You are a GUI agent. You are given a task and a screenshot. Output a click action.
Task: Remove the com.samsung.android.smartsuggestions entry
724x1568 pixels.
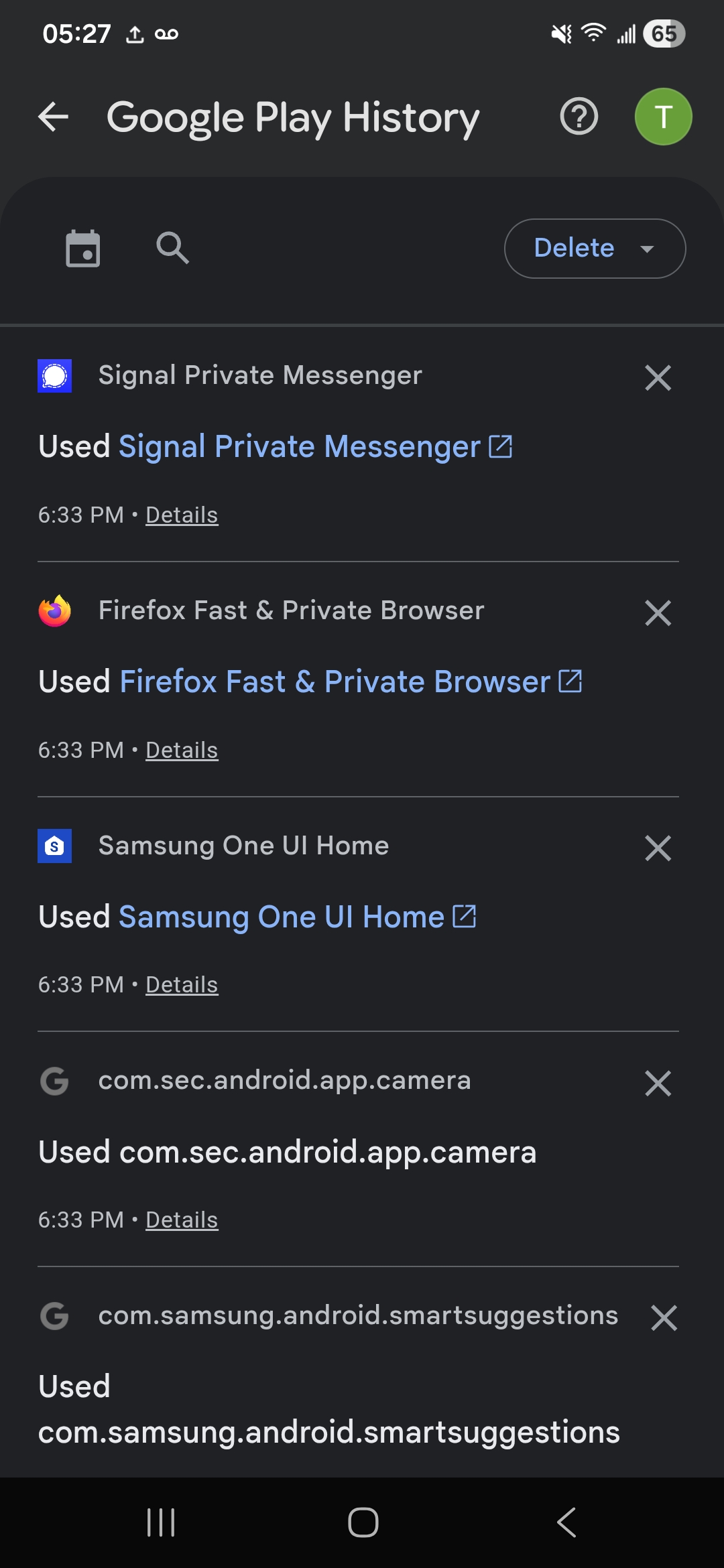coord(664,1318)
